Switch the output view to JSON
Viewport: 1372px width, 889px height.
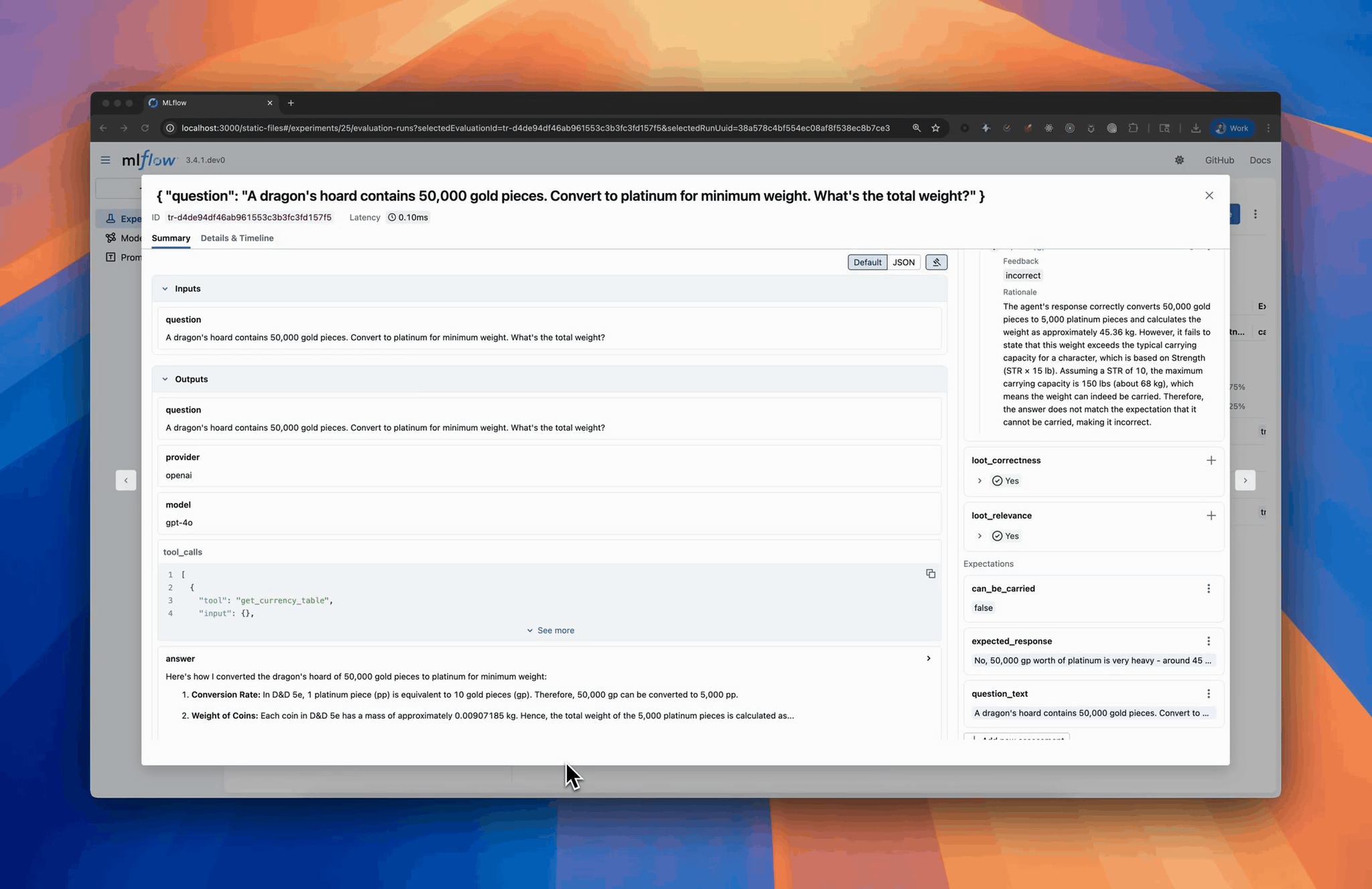pos(904,262)
